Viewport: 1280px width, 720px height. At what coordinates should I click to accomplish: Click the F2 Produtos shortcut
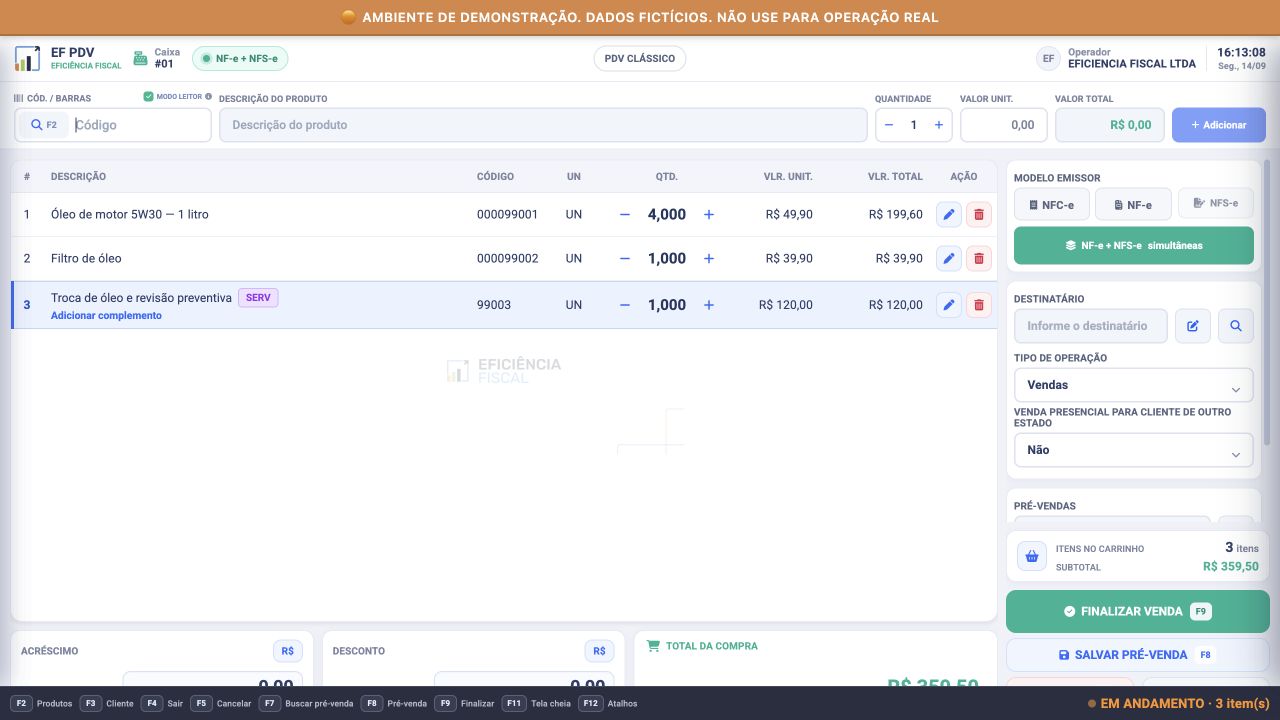pos(42,703)
